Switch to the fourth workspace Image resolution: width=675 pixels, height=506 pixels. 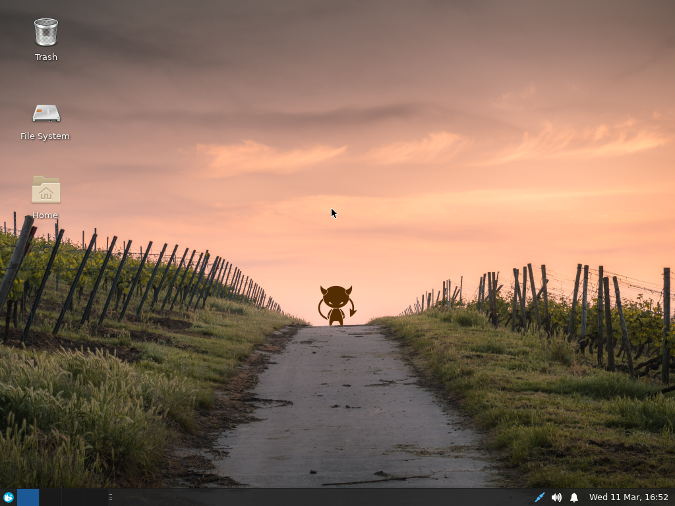[94, 497]
